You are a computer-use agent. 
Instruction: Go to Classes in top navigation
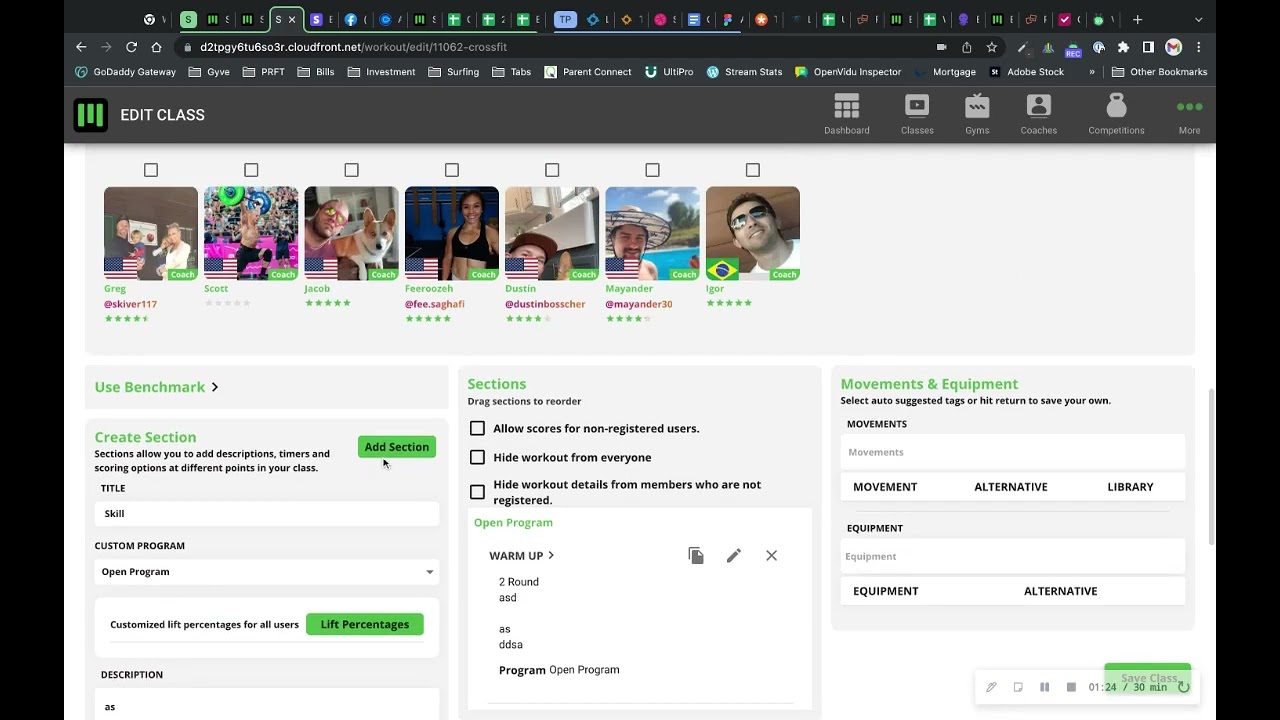pyautogui.click(x=917, y=115)
